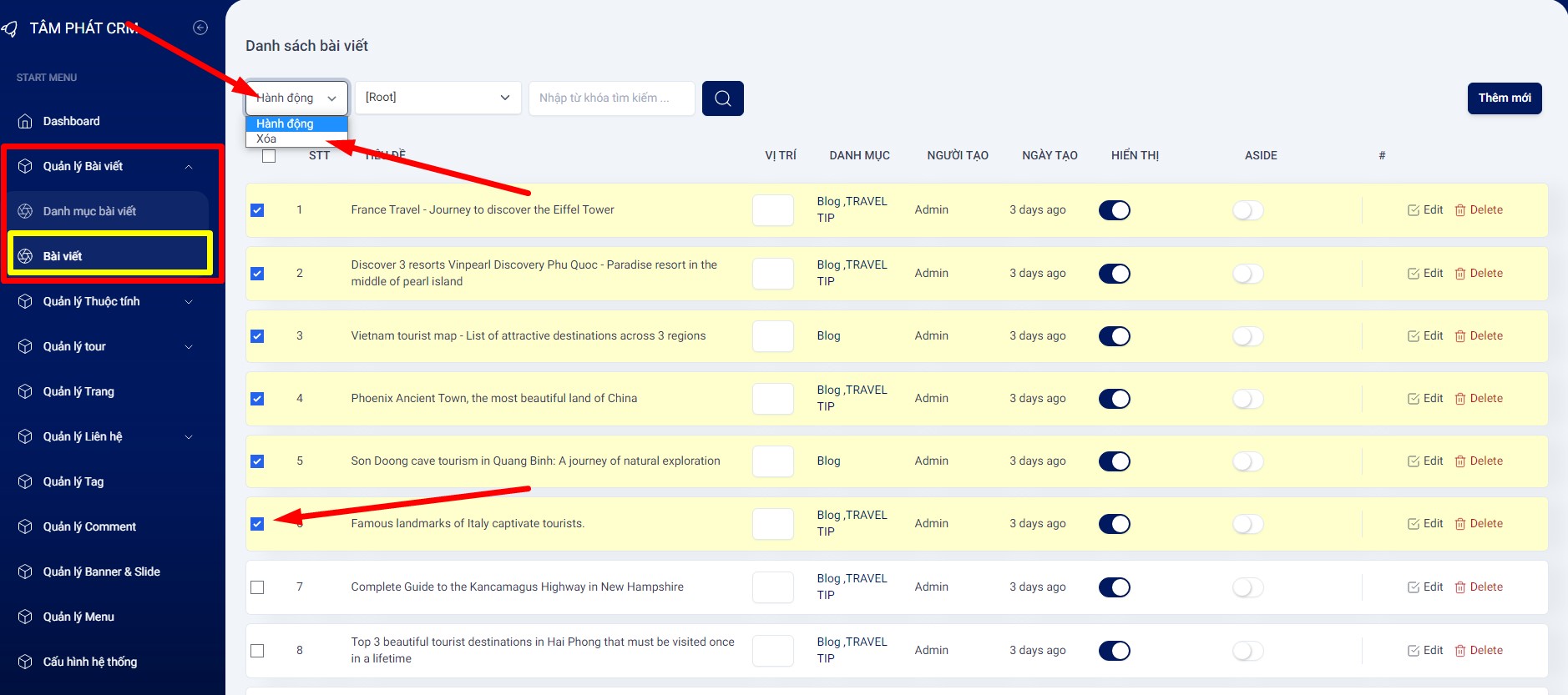Uncheck the checkbox for row 1 France Travel
This screenshot has width=1568, height=695.
[x=257, y=210]
